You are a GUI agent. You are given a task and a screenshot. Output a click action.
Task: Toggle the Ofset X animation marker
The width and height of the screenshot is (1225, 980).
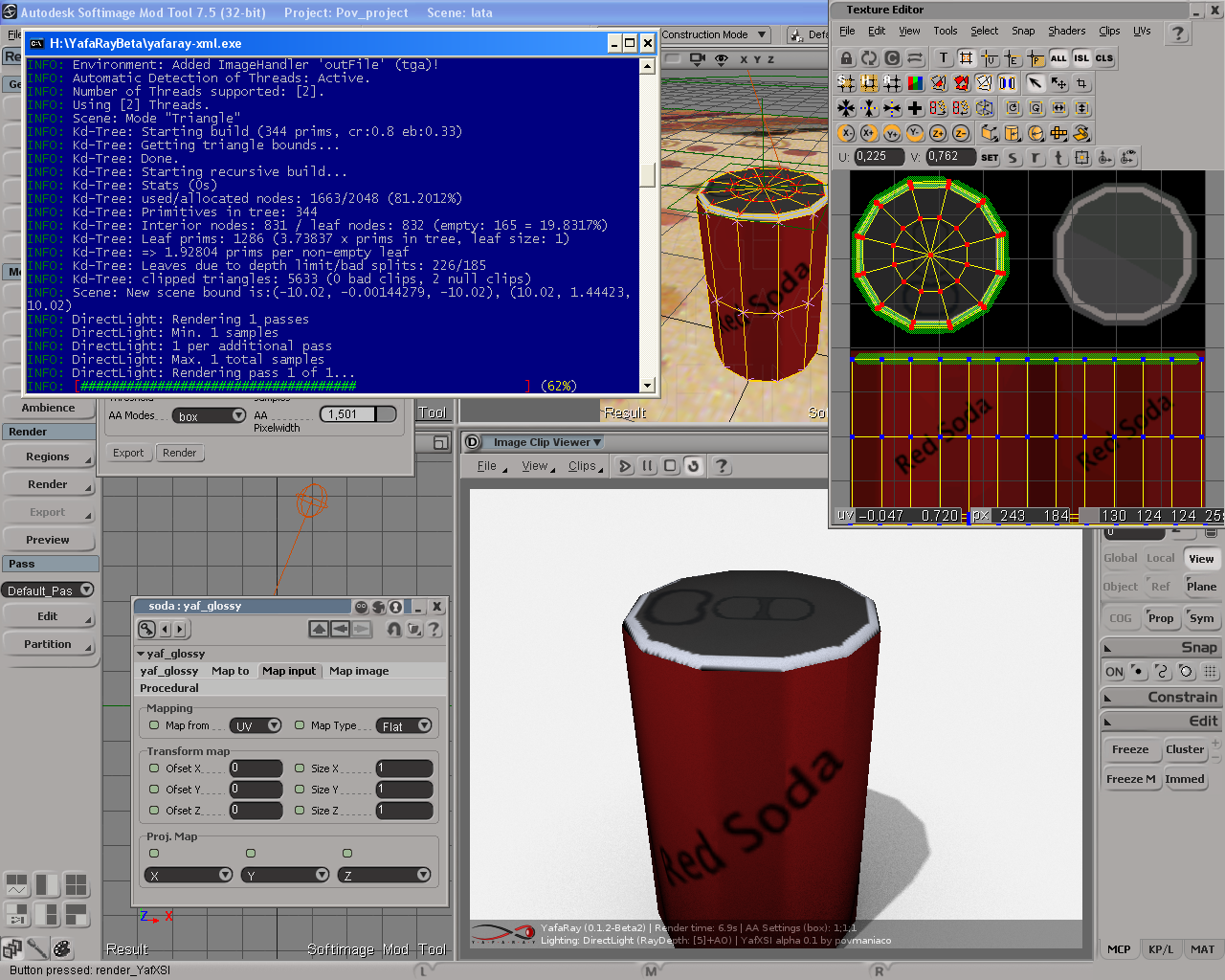(154, 768)
